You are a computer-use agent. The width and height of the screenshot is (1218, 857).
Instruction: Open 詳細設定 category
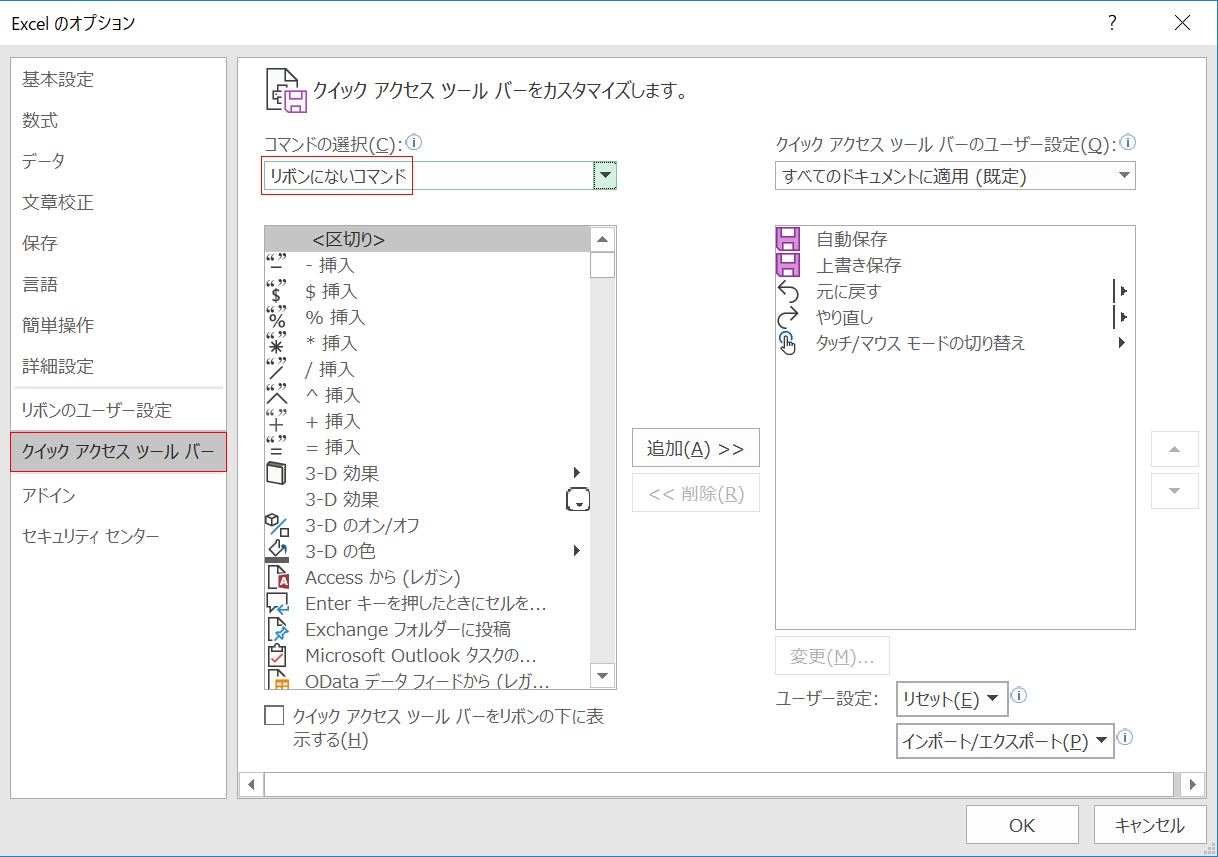pos(118,366)
